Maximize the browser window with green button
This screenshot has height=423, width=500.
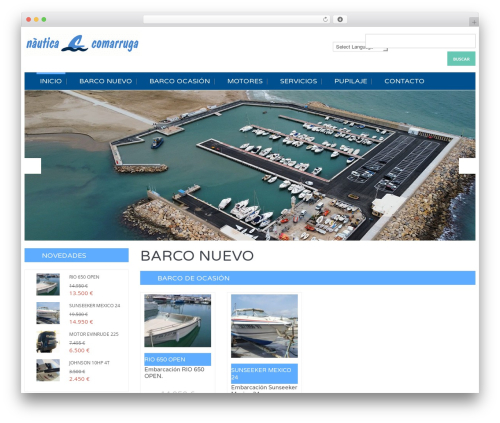point(44,19)
